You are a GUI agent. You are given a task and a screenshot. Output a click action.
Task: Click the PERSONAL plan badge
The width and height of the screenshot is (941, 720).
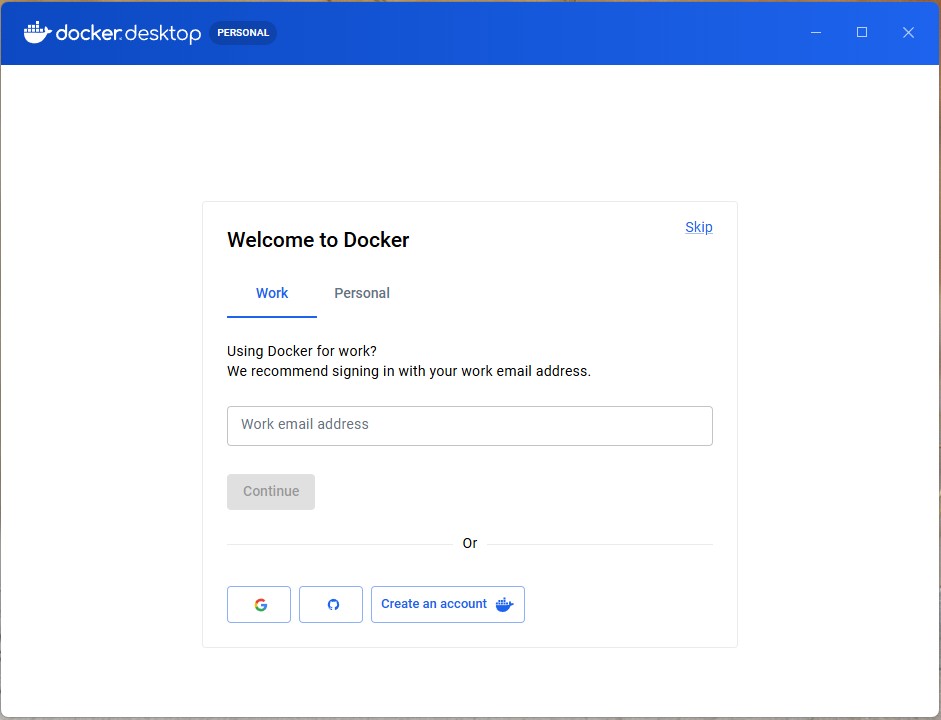click(x=243, y=33)
